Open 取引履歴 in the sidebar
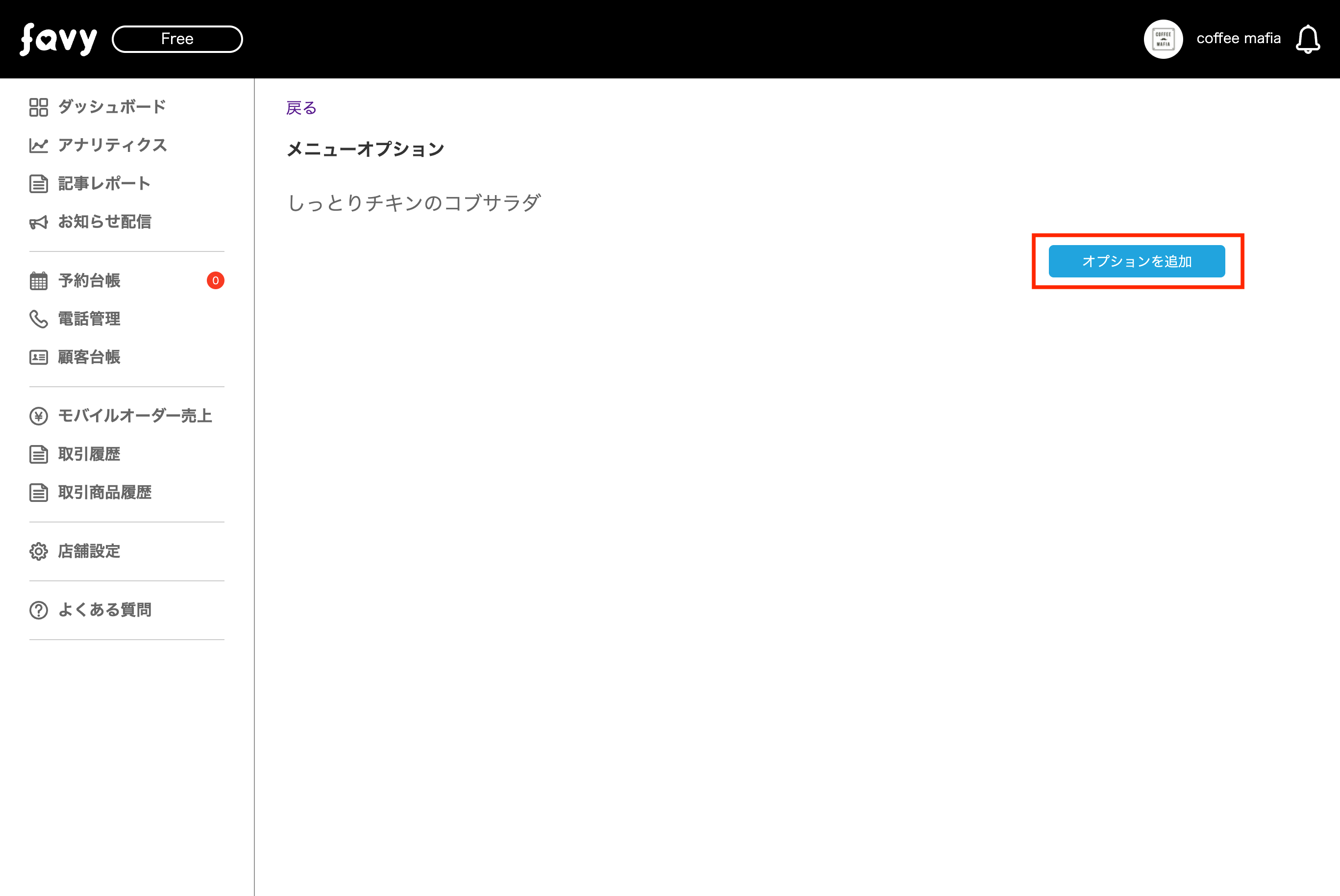 click(x=89, y=454)
